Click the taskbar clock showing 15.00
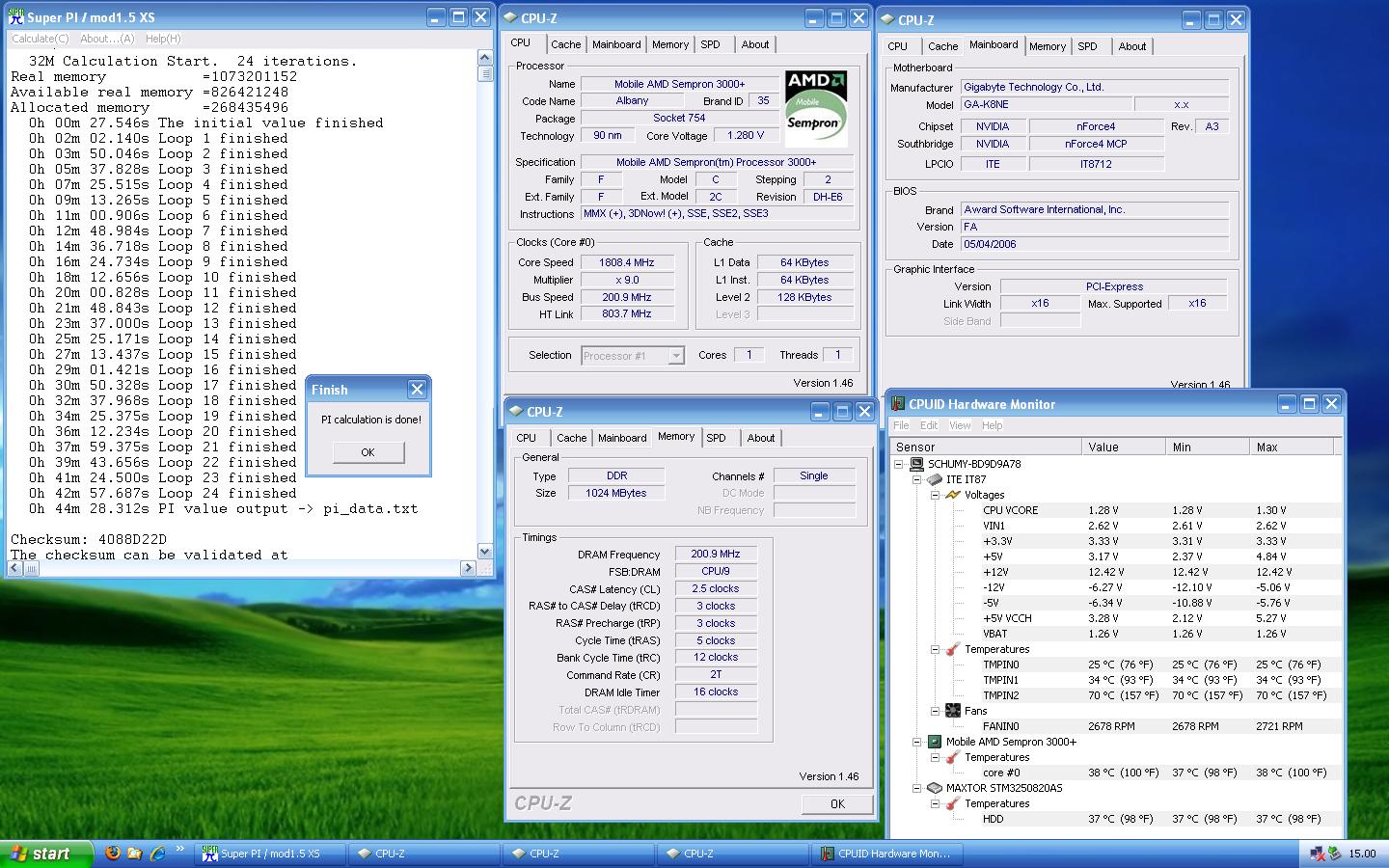This screenshot has height=868, width=1389. tap(1362, 854)
